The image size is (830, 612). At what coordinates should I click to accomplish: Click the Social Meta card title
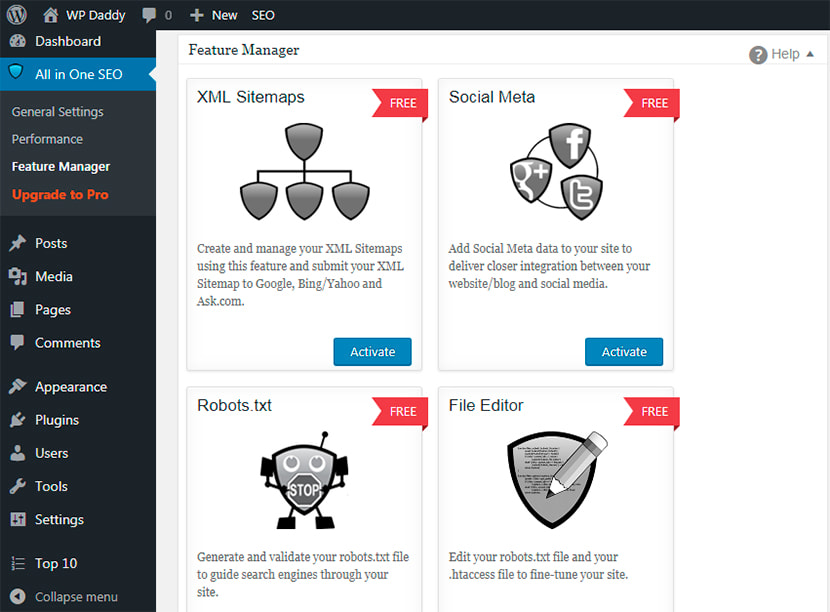click(492, 97)
